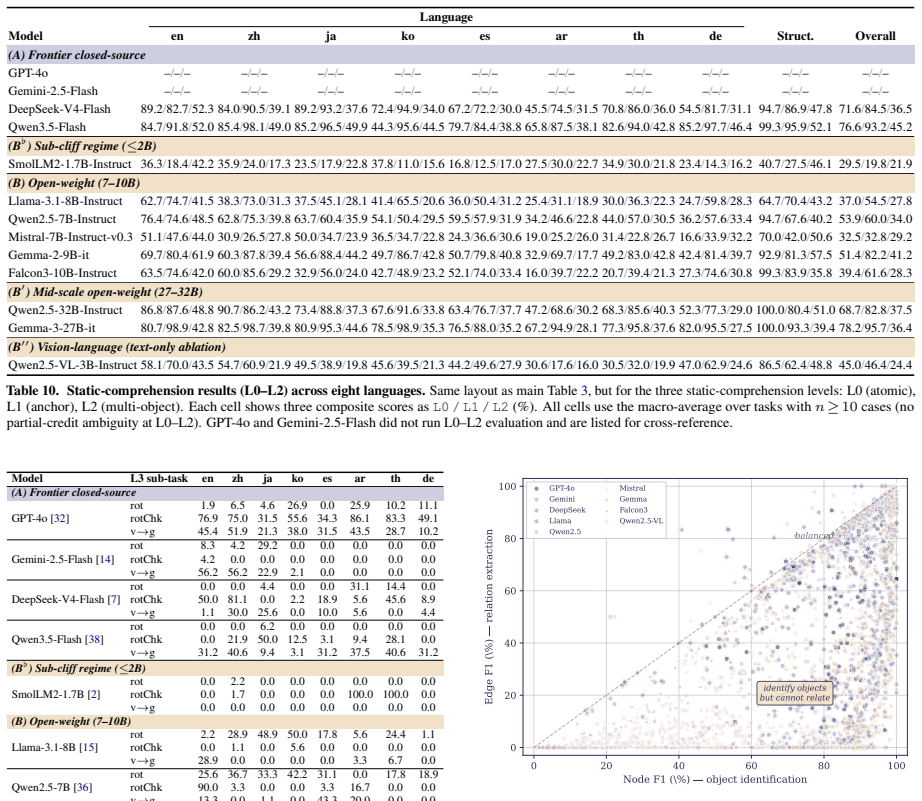Viewport: 922px width, 801px height.
Task: Select the 'Qwen3.5-Flash' row label in top table
Action: pyautogui.click(x=47, y=127)
